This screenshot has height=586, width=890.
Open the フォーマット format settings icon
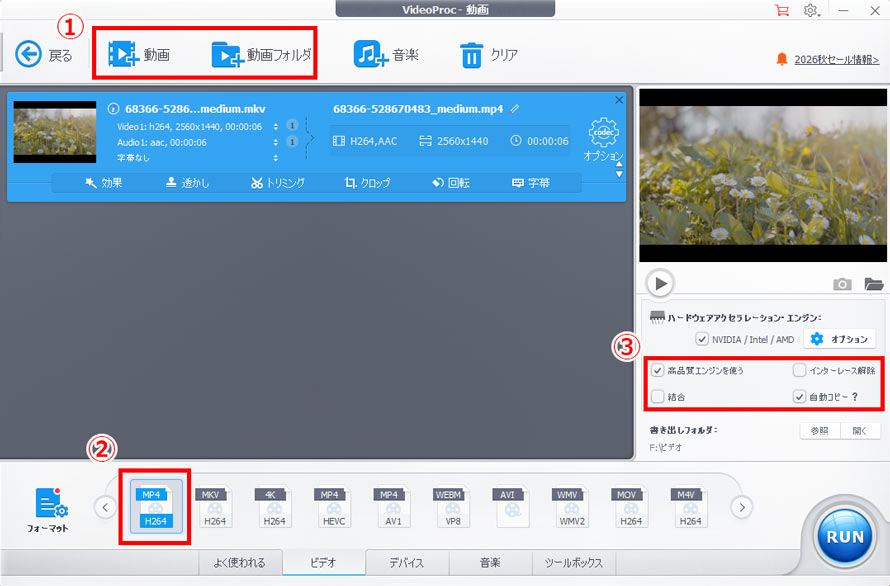[49, 509]
